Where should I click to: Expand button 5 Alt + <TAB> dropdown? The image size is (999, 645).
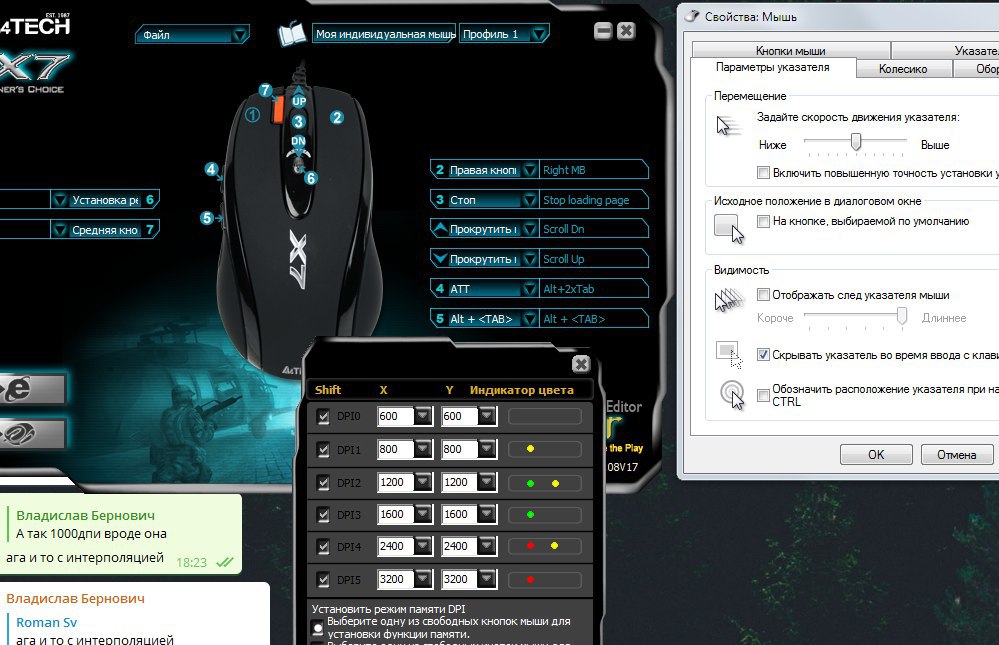pos(529,319)
